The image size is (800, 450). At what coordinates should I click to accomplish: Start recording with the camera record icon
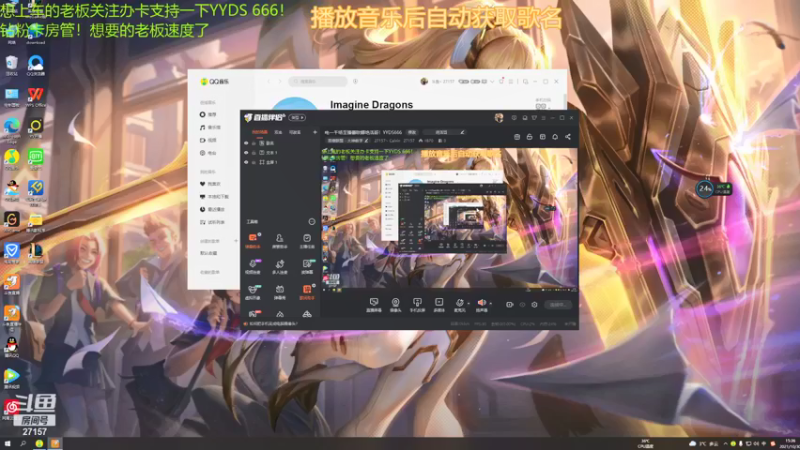click(x=509, y=305)
